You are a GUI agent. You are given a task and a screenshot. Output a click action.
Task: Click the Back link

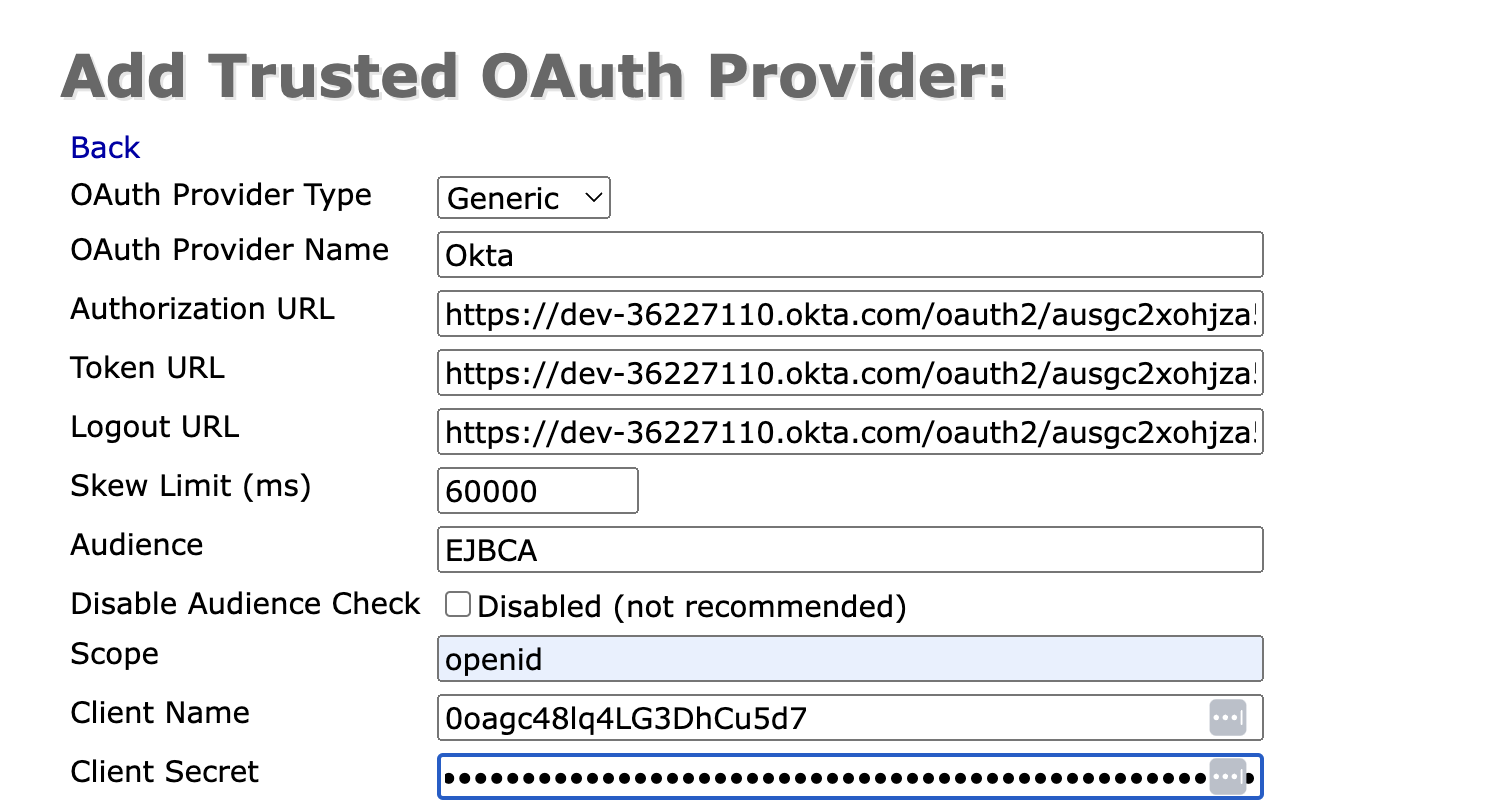pos(105,148)
